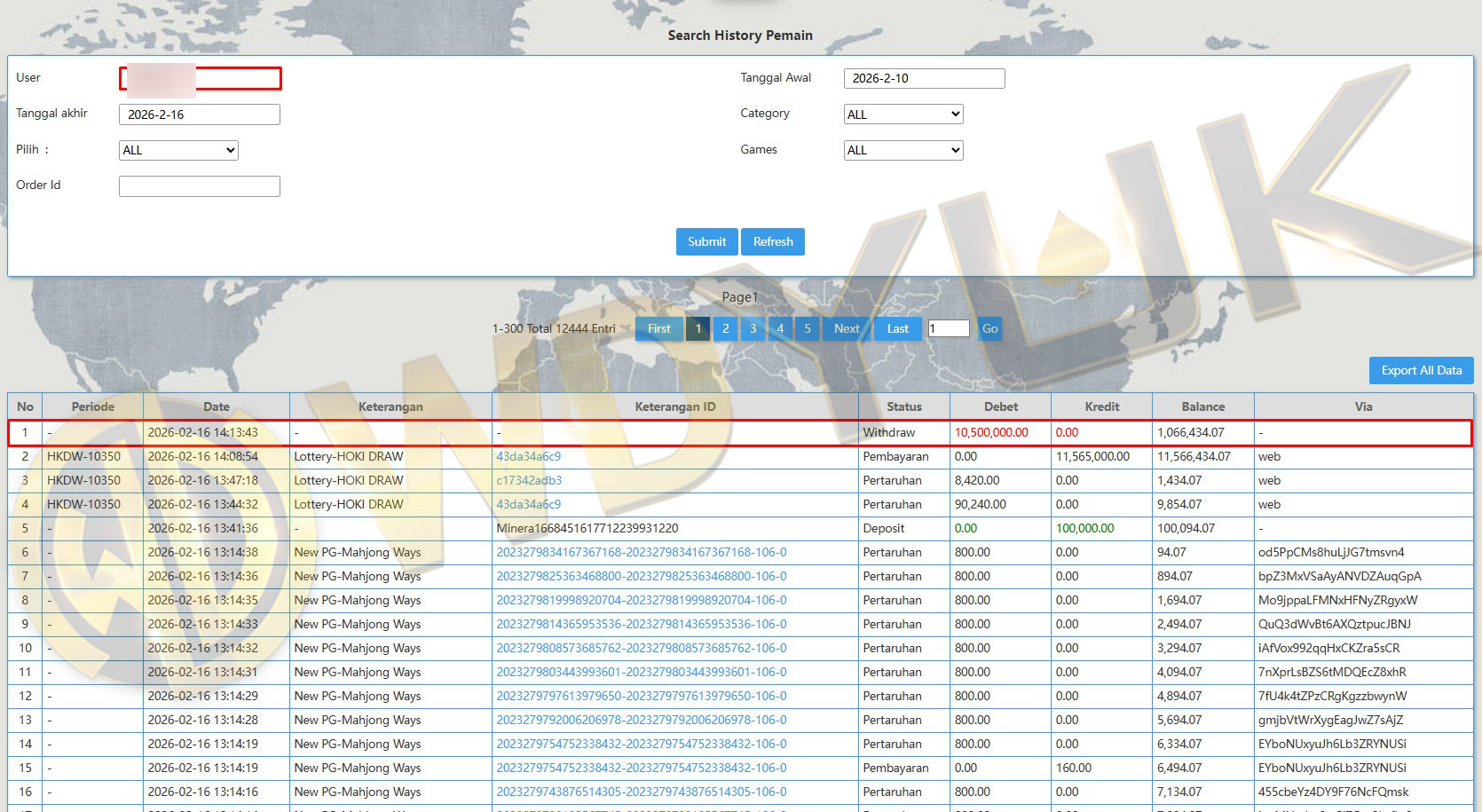
Task: Open the Category dropdown
Action: coord(903,114)
